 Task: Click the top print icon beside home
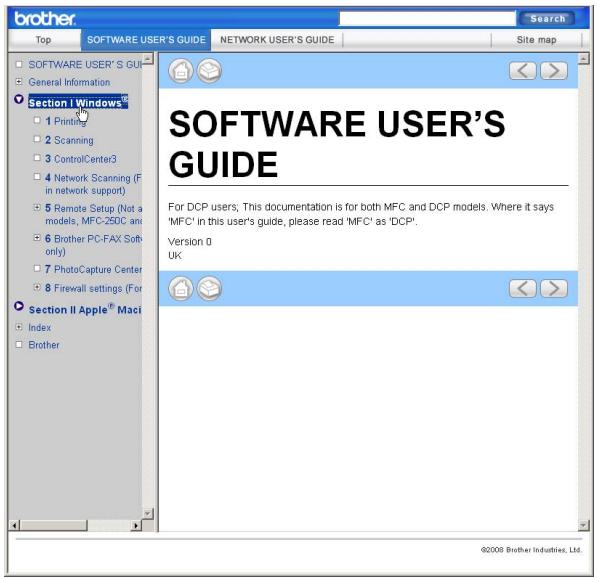pyautogui.click(x=209, y=71)
